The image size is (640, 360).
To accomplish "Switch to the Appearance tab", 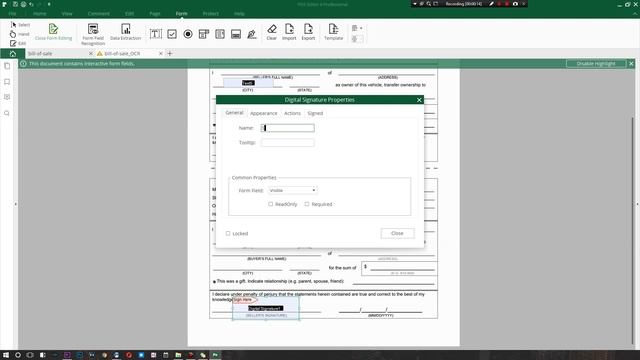I will pos(263,113).
